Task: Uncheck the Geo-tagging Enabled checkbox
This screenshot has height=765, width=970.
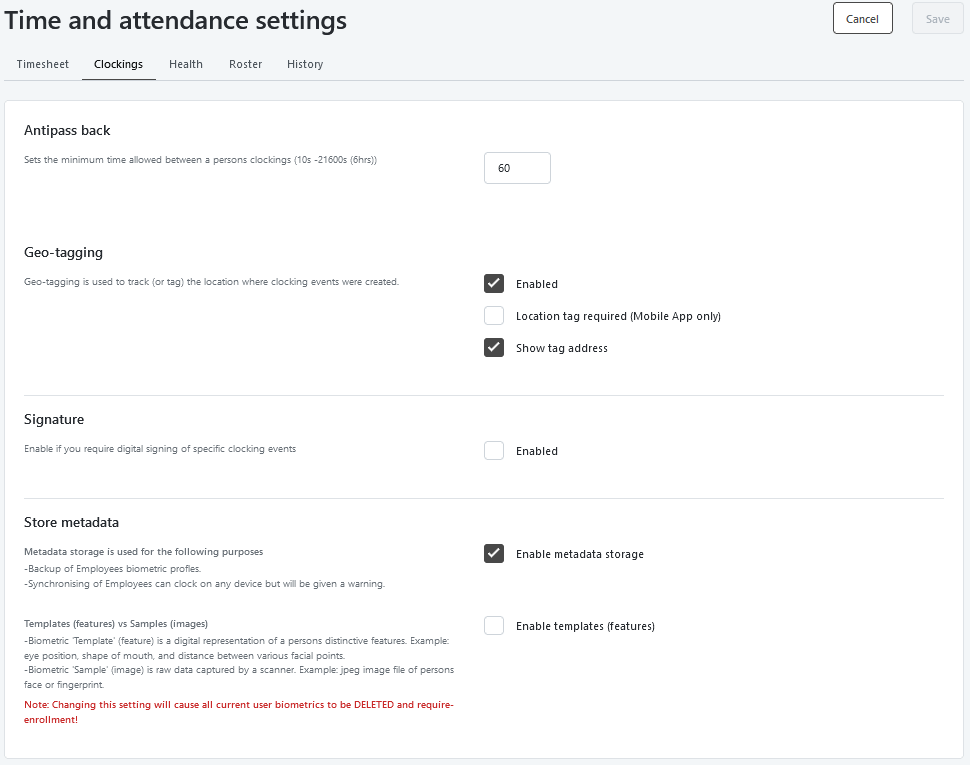Action: [x=494, y=283]
